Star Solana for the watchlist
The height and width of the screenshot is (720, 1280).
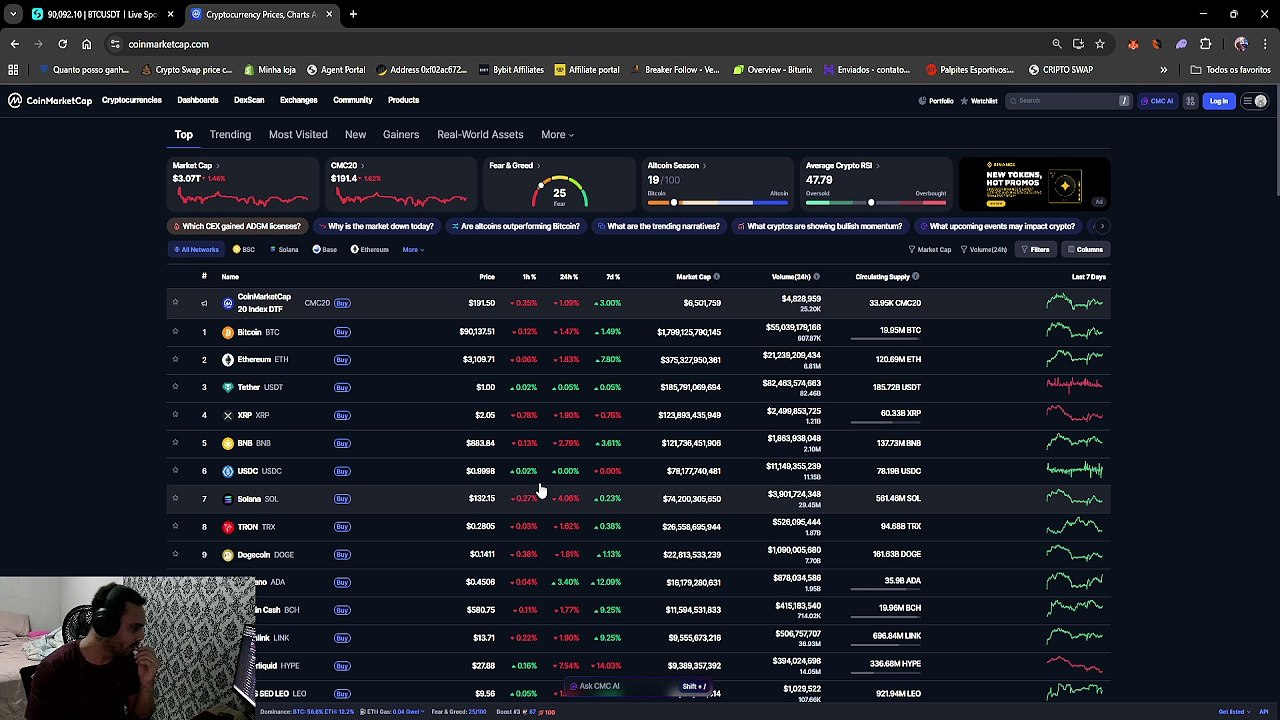tap(175, 498)
